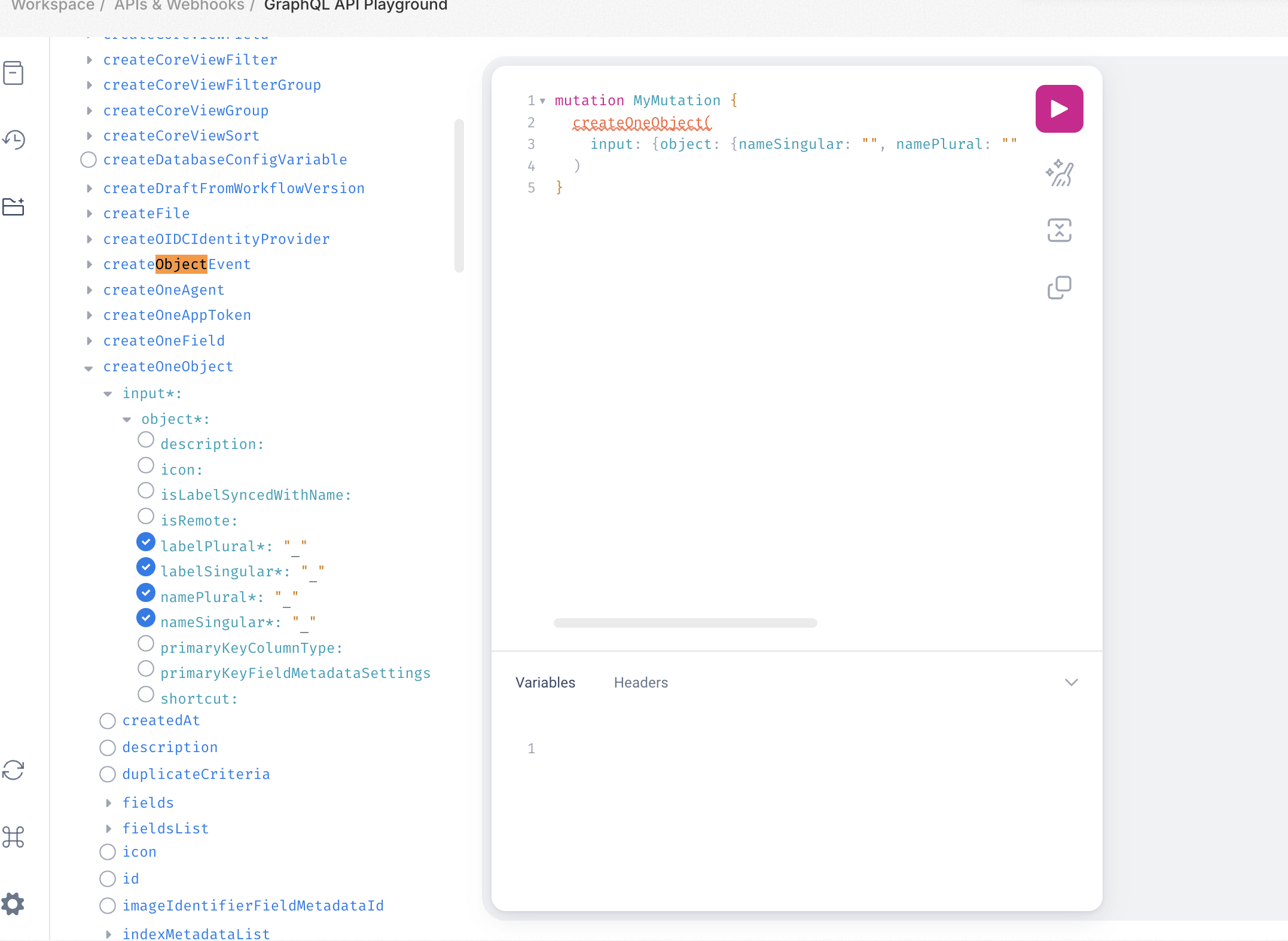1288x941 pixels.
Task: Toggle the createdAt field selection
Action: [x=108, y=721]
